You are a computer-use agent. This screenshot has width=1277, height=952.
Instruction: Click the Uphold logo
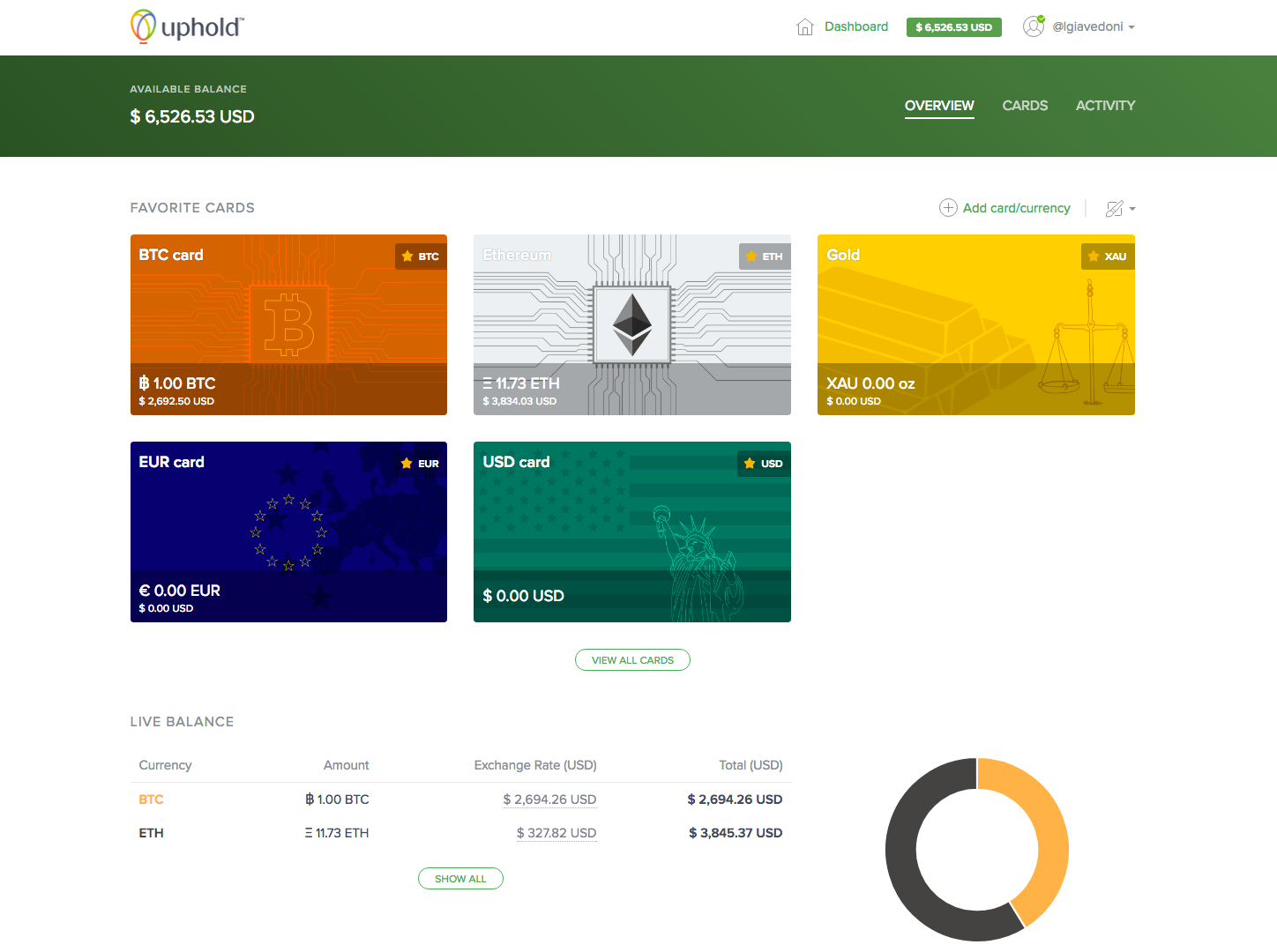tap(187, 26)
